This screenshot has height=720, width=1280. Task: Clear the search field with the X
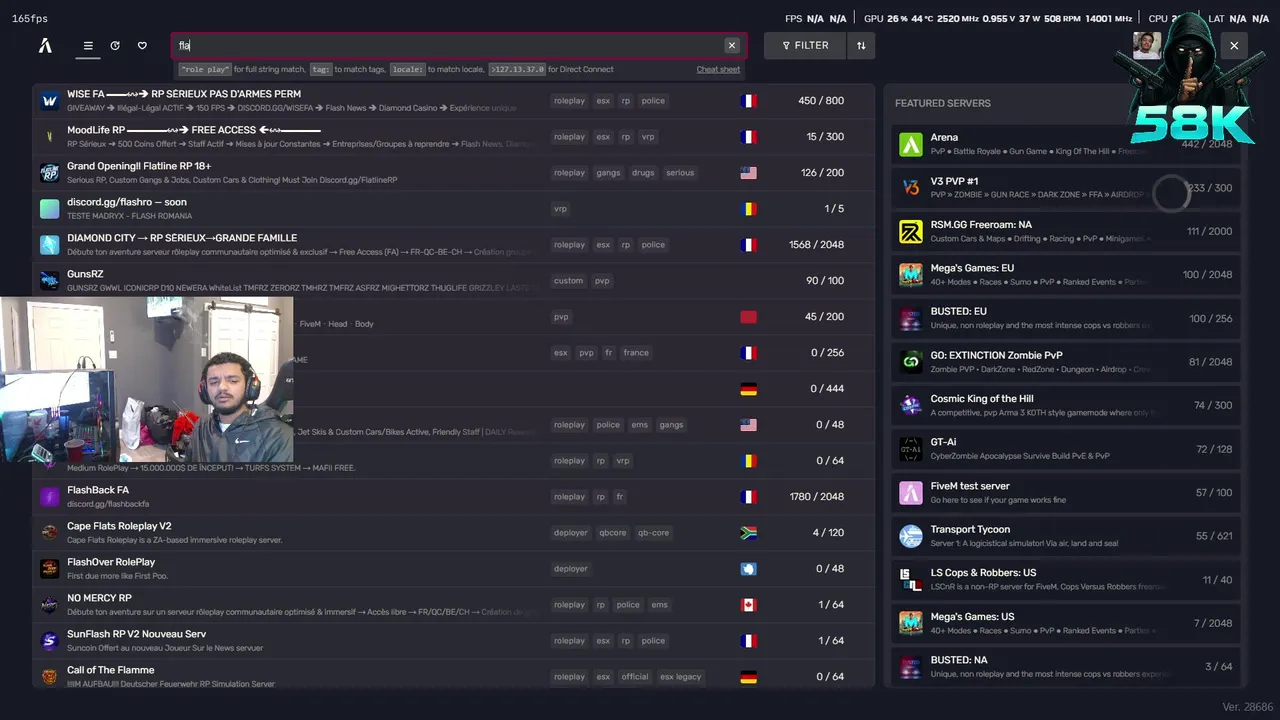[x=732, y=45]
